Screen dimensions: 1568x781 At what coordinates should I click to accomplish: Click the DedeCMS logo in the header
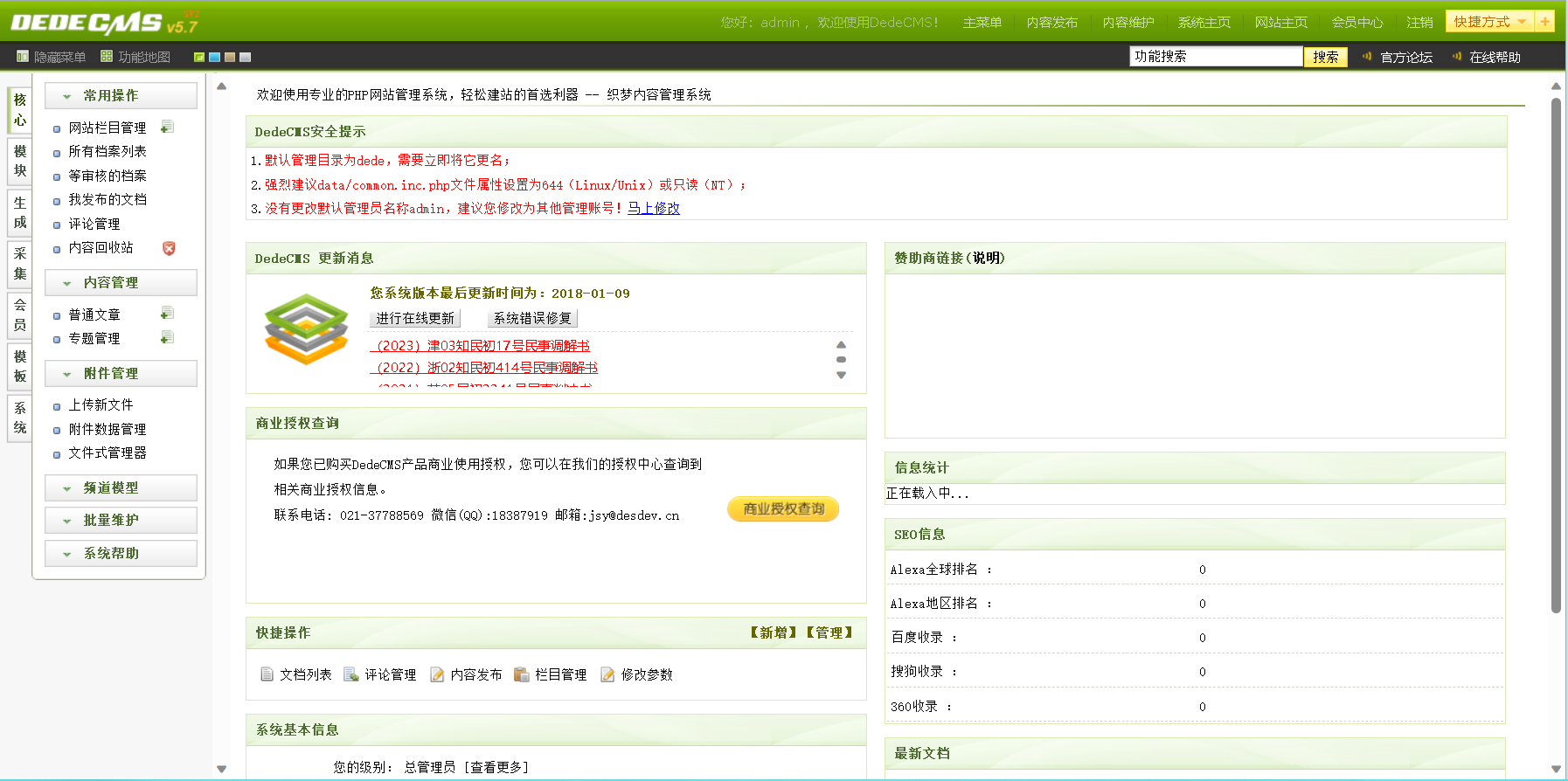[105, 22]
